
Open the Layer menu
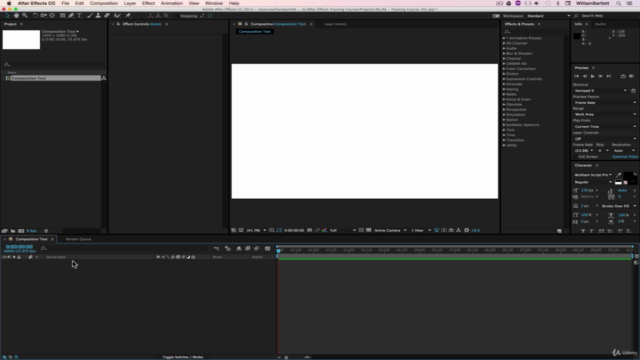[x=130, y=3]
